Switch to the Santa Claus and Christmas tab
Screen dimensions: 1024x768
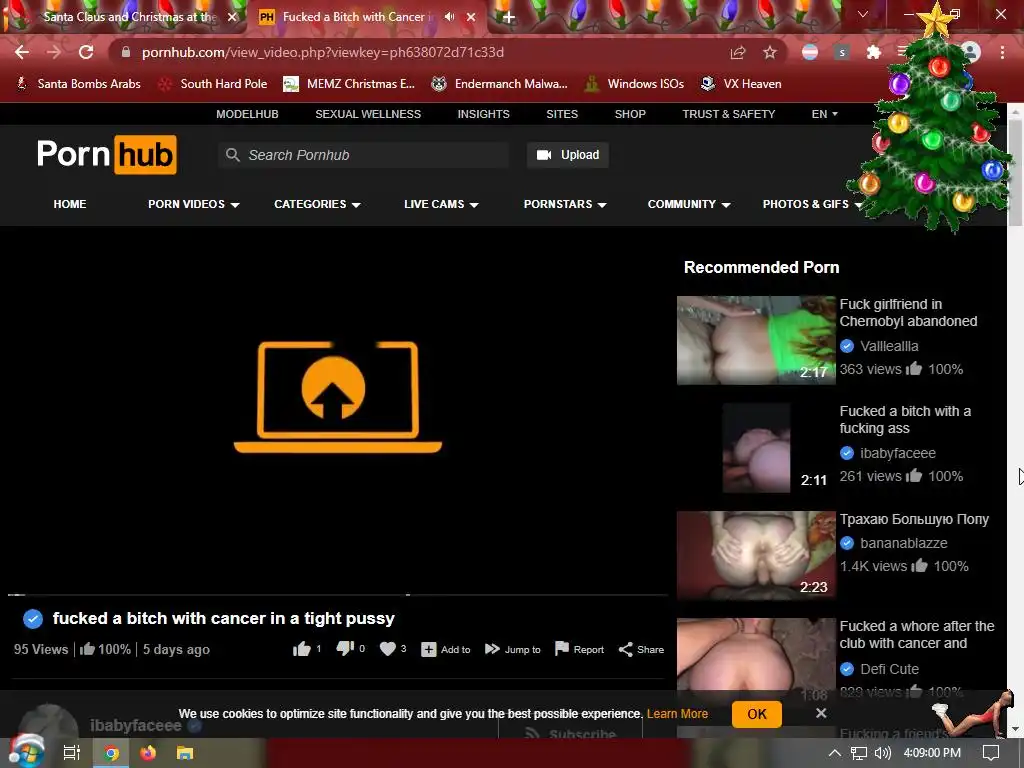(x=129, y=17)
